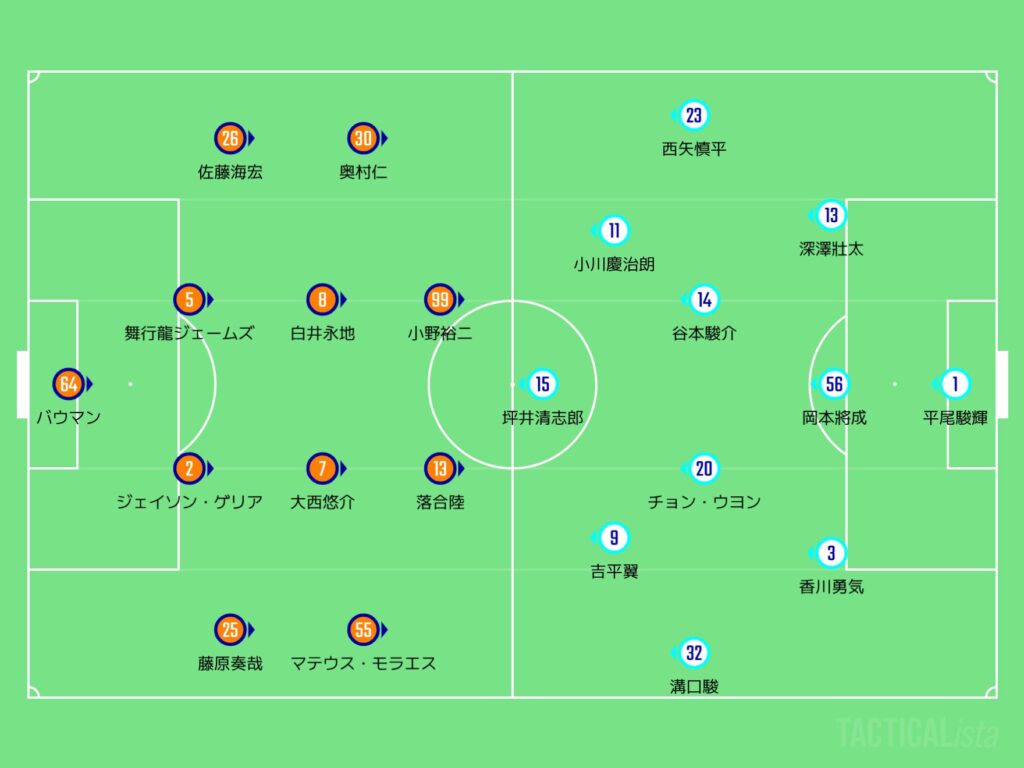Image resolution: width=1024 pixels, height=768 pixels.
Task: Click the orange number 30 player marker
Action: pos(362,138)
